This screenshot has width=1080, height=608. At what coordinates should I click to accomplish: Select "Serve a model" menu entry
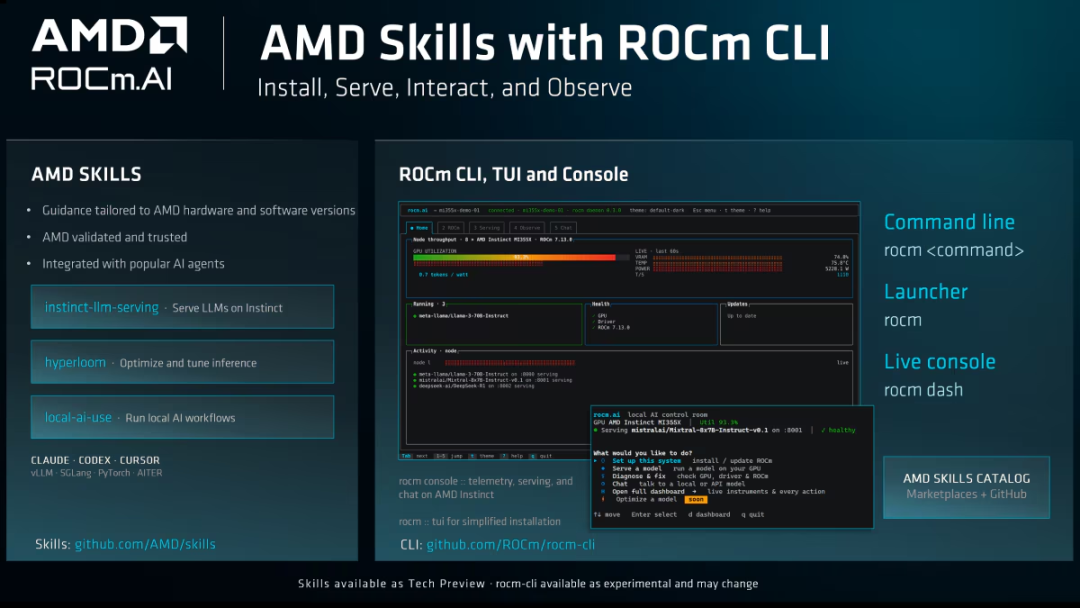[x=636, y=468]
